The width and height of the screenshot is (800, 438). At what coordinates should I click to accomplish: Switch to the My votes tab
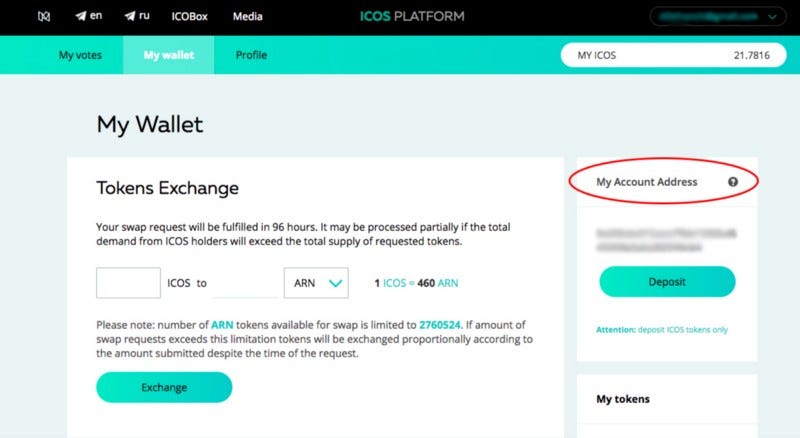point(80,55)
